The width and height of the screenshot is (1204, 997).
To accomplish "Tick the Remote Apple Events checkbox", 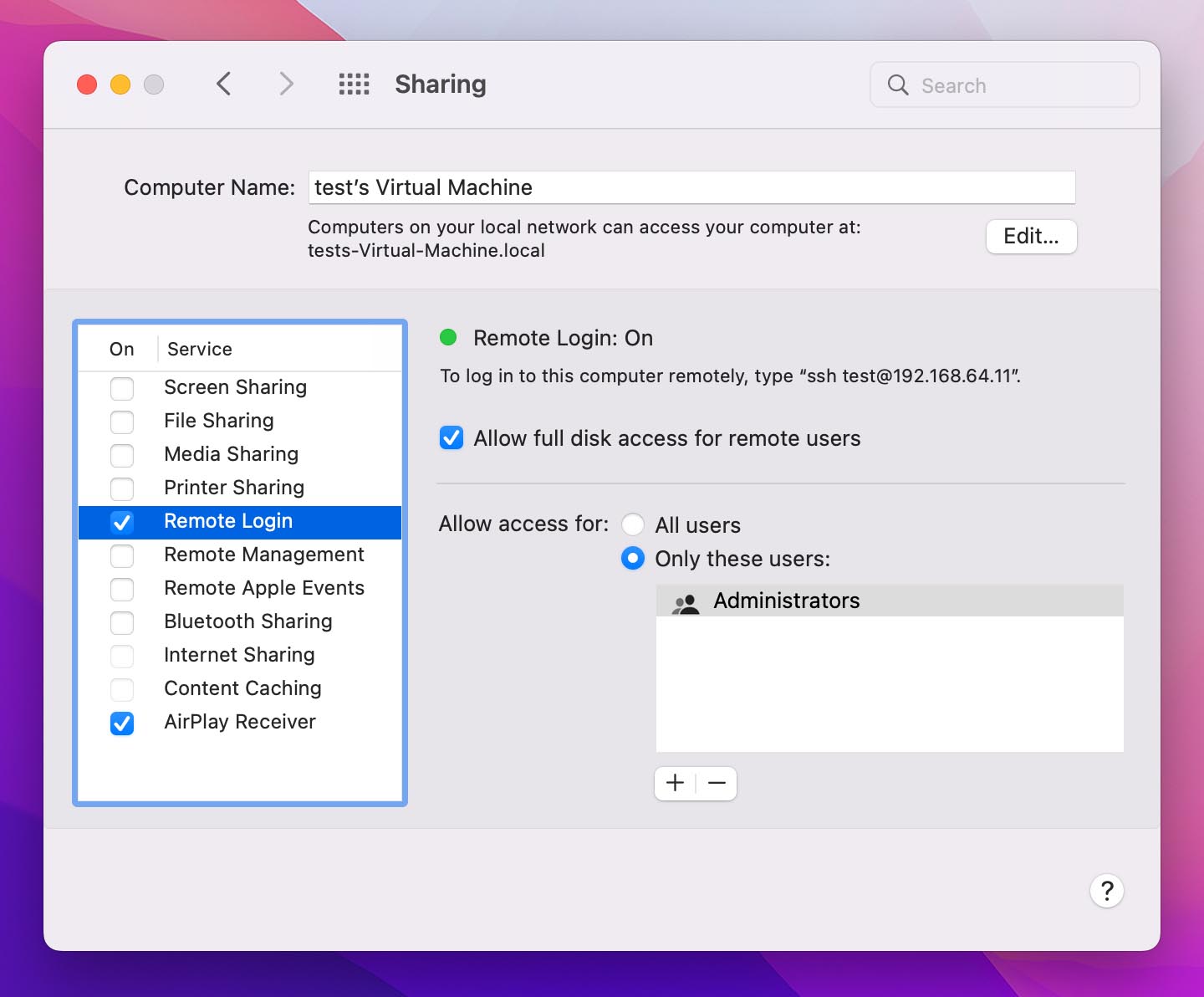I will click(122, 589).
